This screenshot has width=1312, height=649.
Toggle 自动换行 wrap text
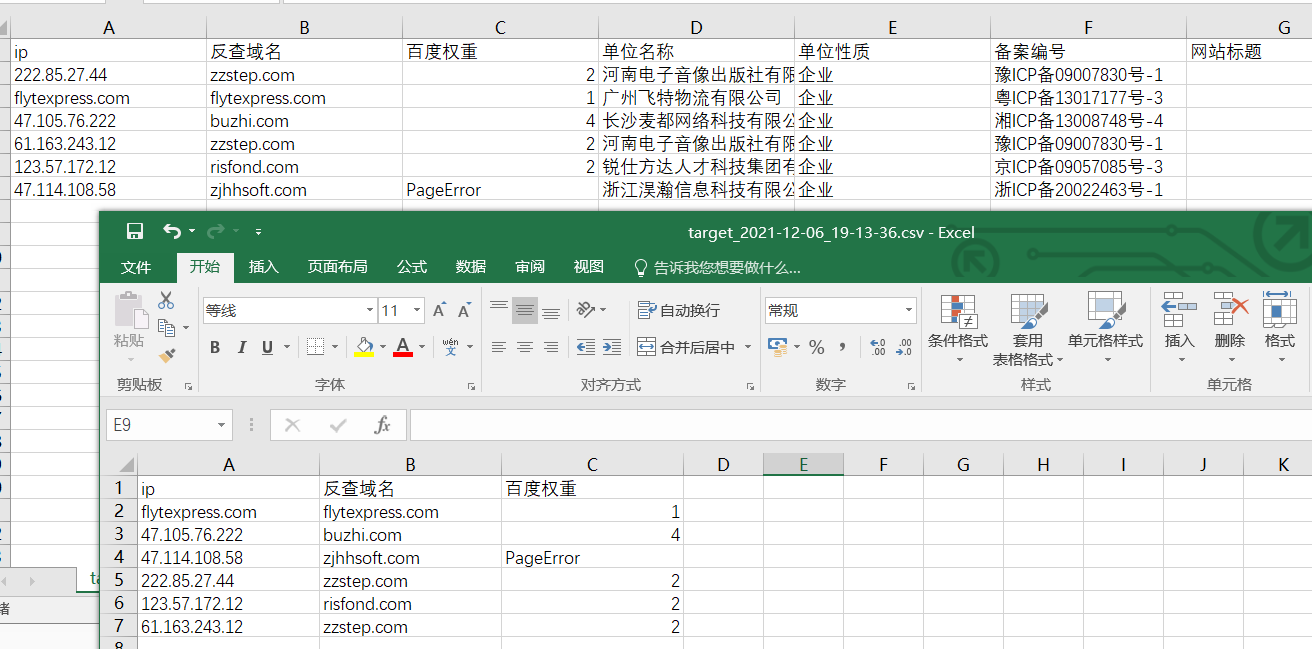coord(679,311)
